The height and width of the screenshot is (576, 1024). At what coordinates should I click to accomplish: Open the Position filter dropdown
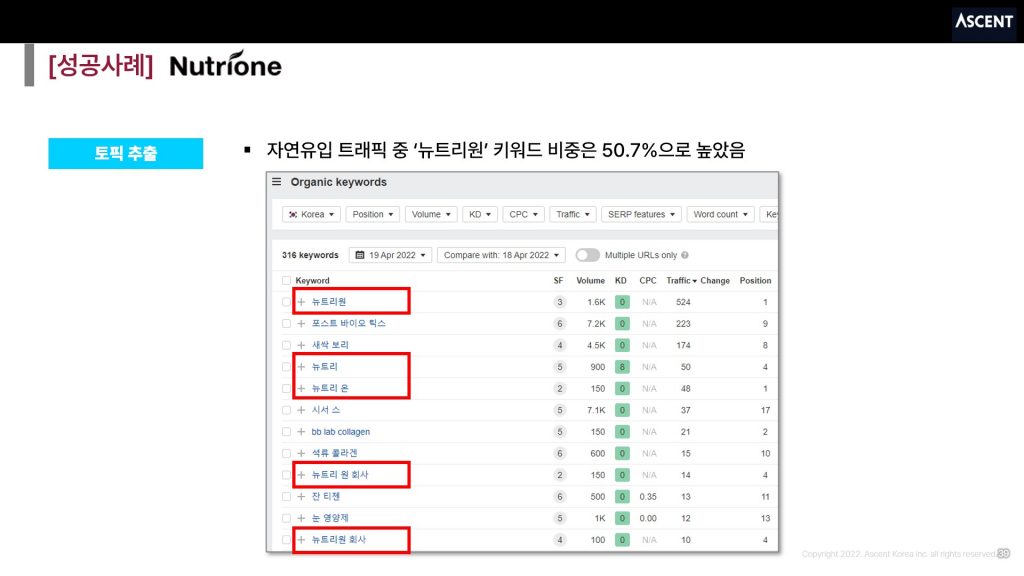pos(372,214)
